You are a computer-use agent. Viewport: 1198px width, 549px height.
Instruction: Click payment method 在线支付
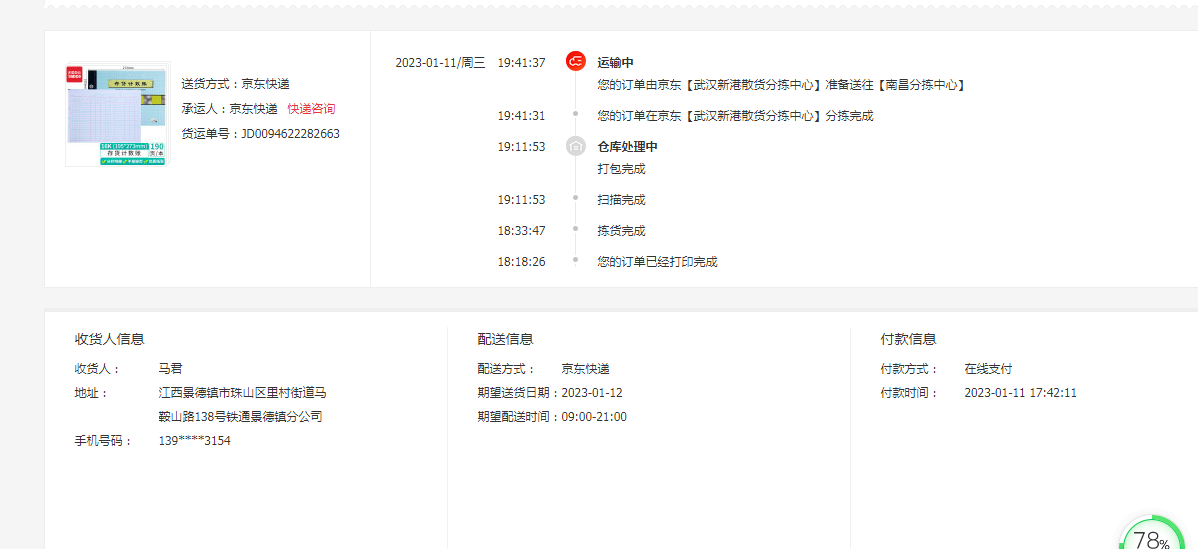(x=988, y=369)
